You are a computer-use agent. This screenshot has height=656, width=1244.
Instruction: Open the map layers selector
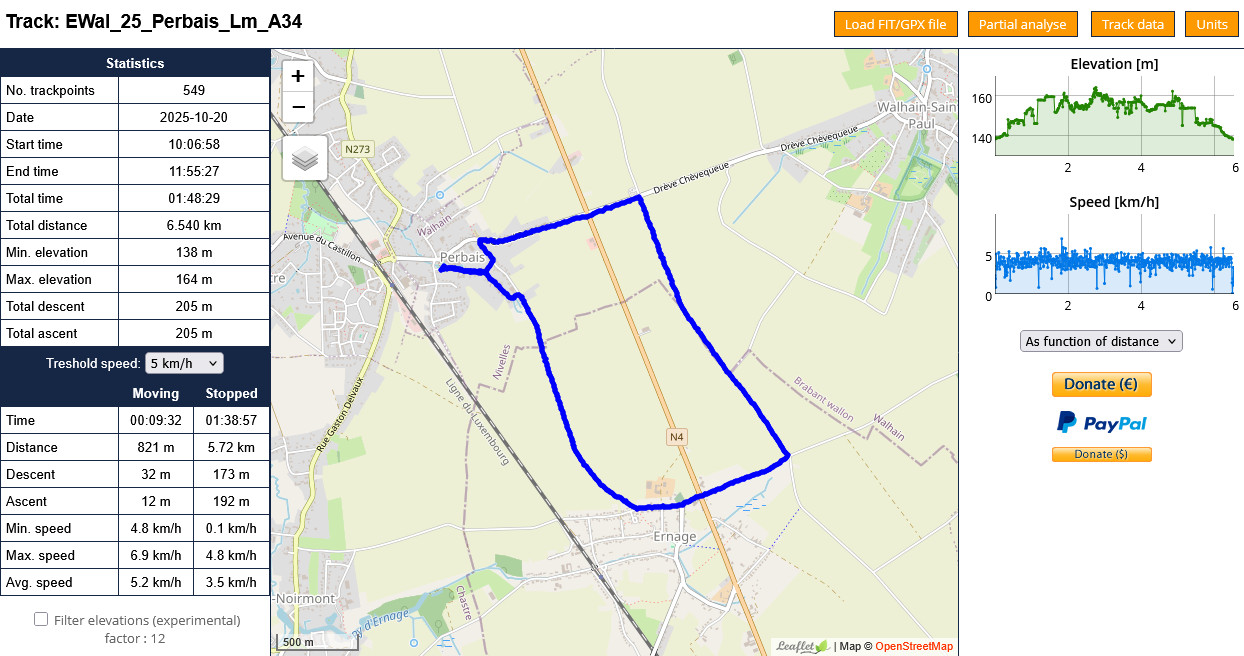pyautogui.click(x=305, y=158)
